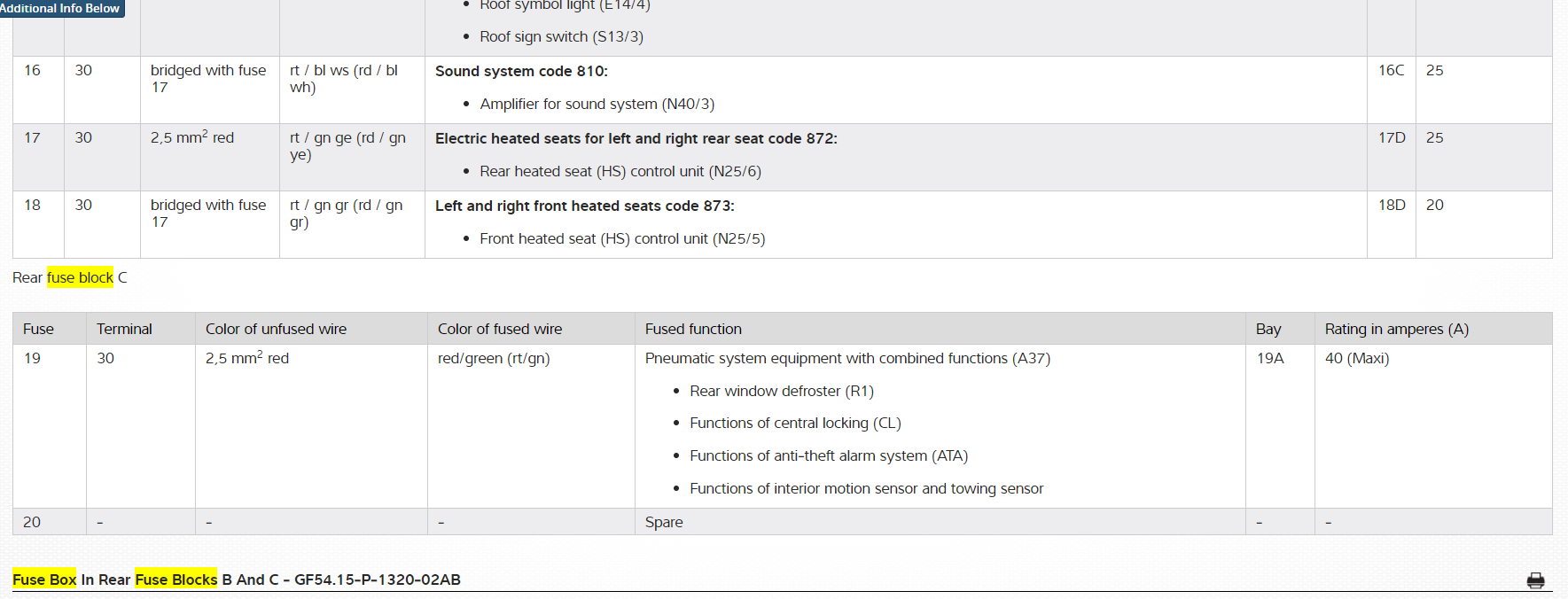1568x599 pixels.
Task: Click 'Amplifier for sound system (N40/3)' entry
Action: coord(597,104)
